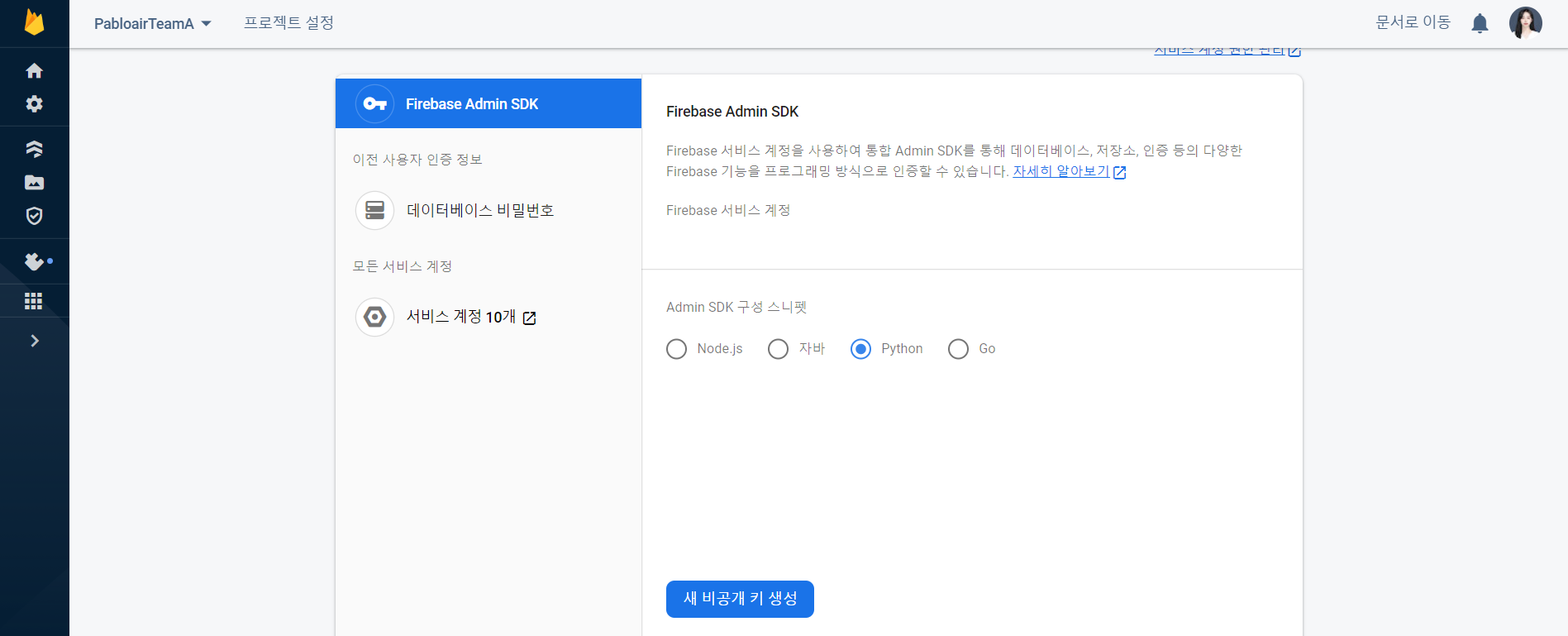Select Node.js radio button
The width and height of the screenshot is (1568, 636).
tap(676, 349)
